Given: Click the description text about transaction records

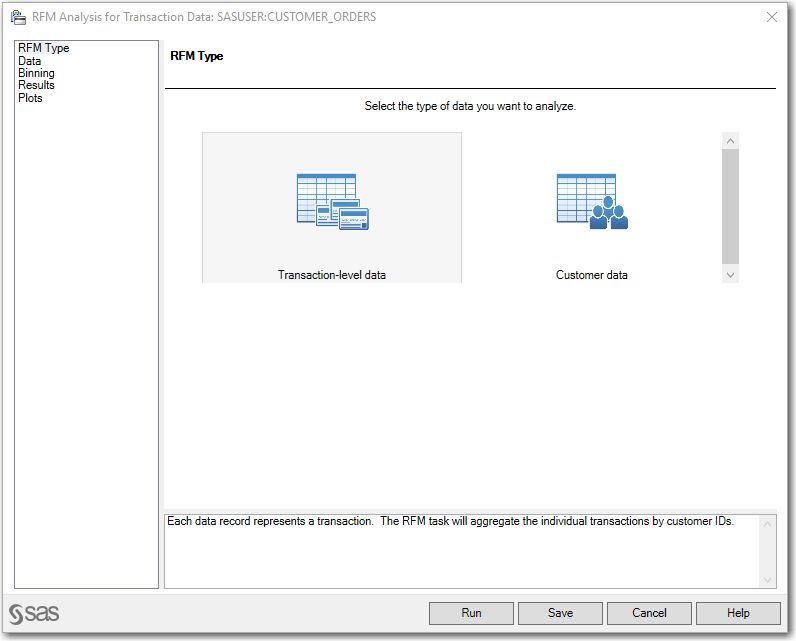Looking at the screenshot, I should pyautogui.click(x=450, y=521).
